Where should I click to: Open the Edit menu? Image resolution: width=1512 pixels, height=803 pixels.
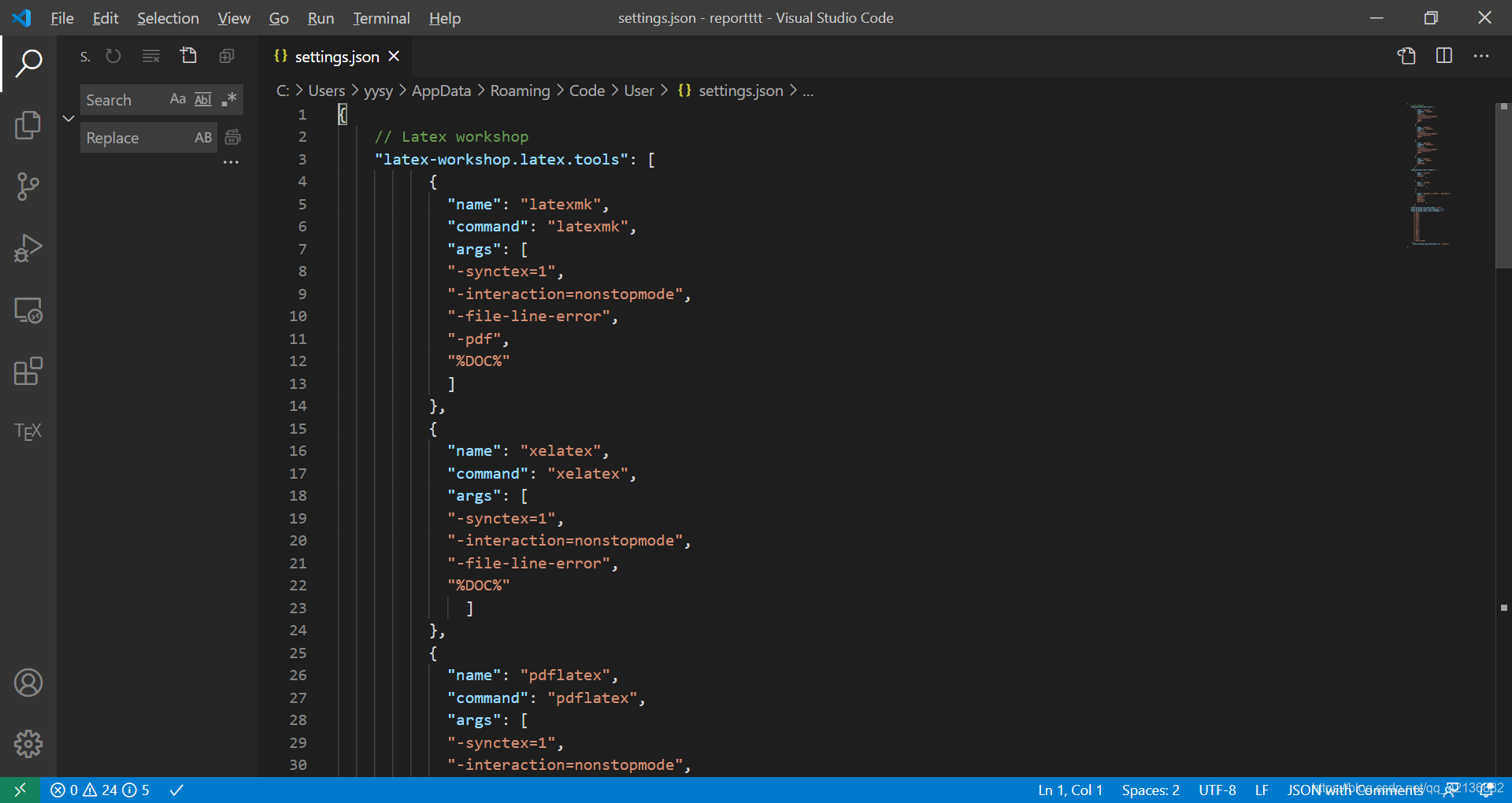(106, 17)
